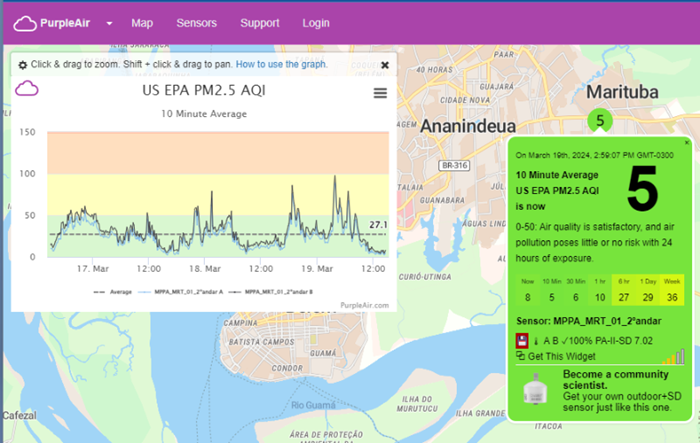Close the green sensor popup
Screen dimensions: 700x443
click(687, 142)
